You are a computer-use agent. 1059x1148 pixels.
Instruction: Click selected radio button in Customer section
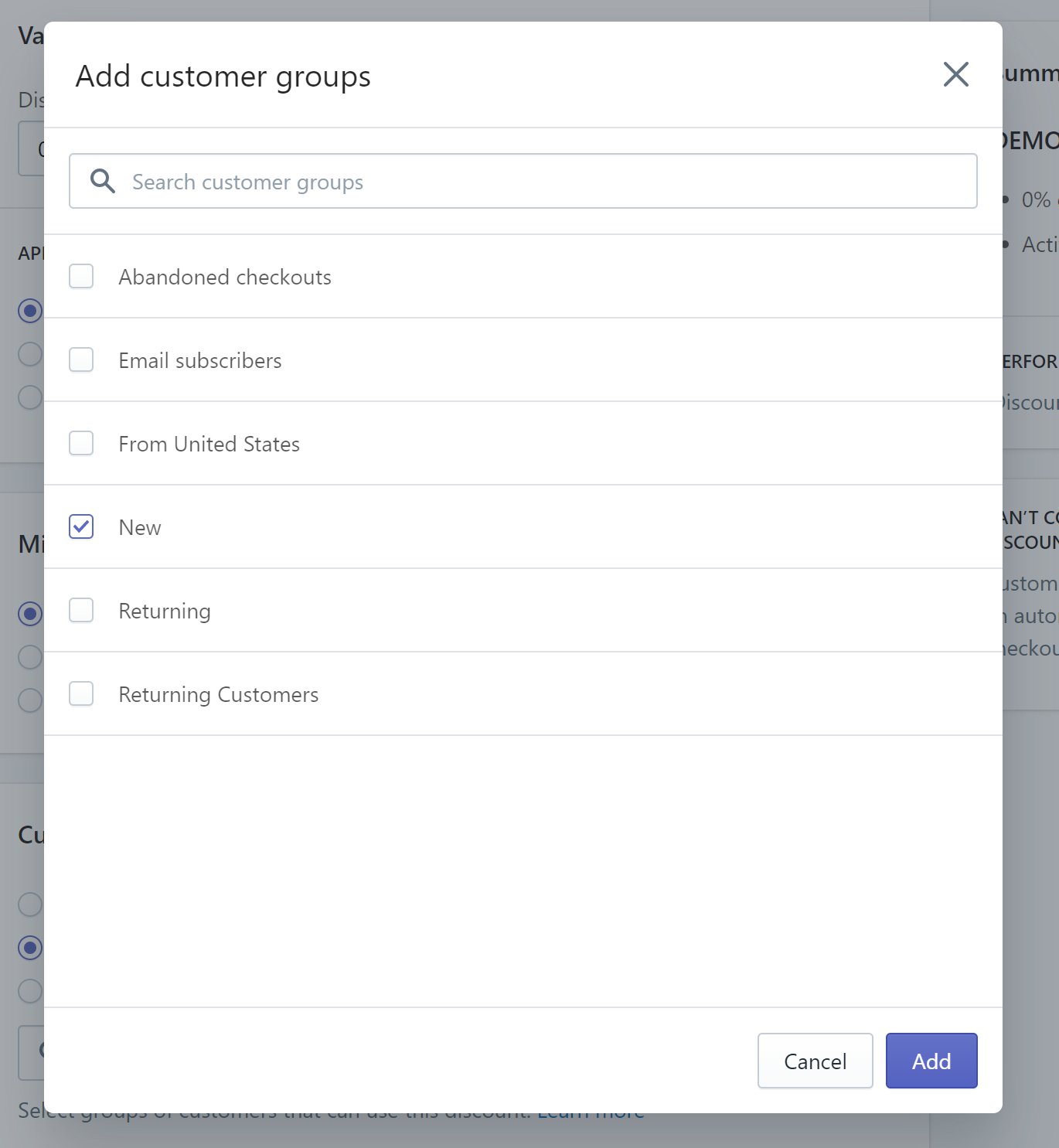[30, 947]
